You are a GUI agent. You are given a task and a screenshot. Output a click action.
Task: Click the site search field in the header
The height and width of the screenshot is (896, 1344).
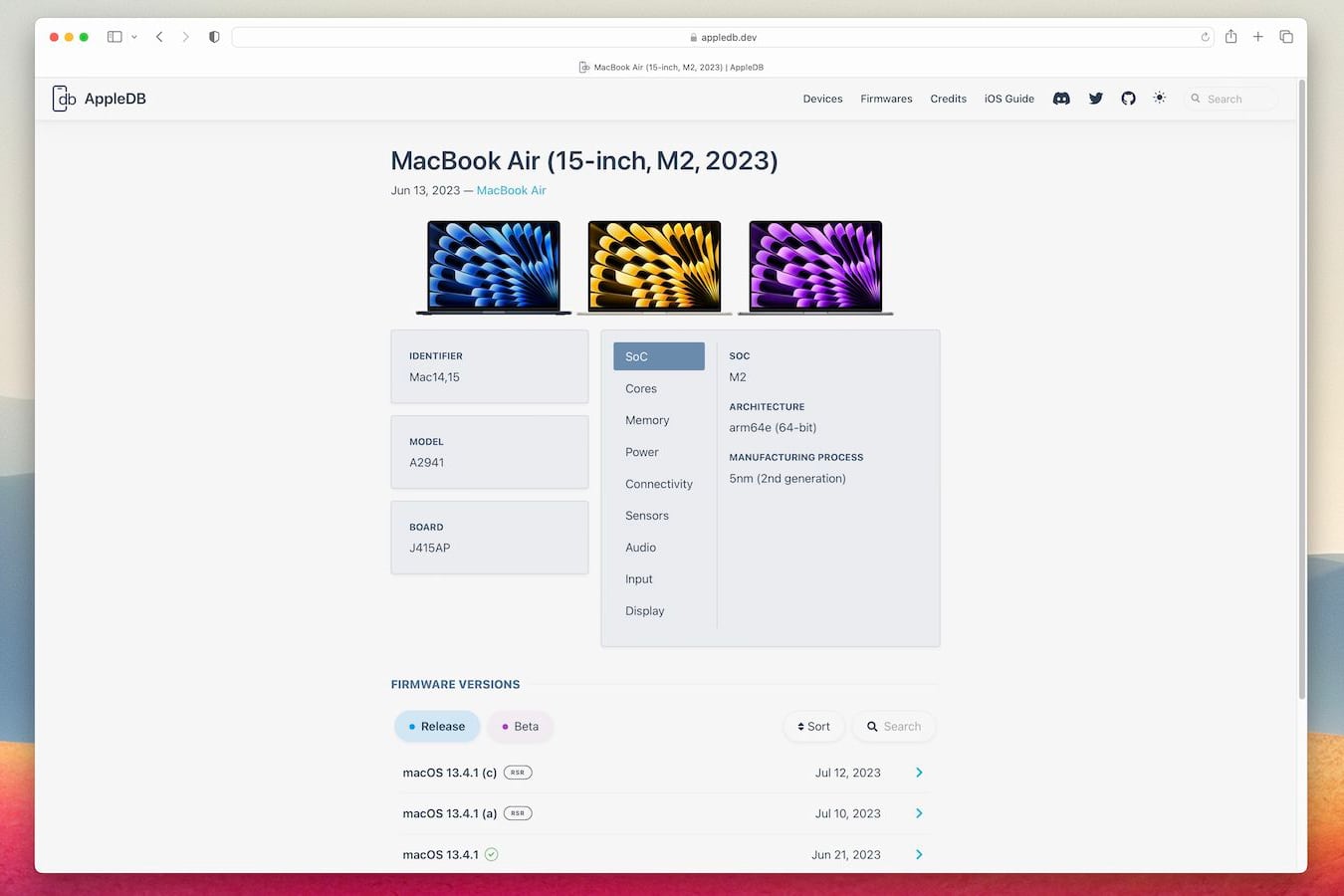coord(1230,99)
